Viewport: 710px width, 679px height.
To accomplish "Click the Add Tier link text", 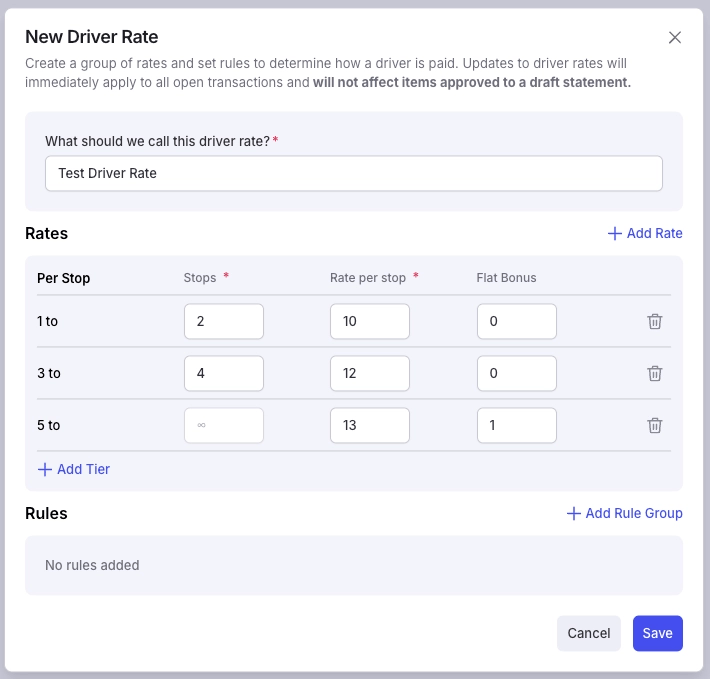I will [x=83, y=469].
